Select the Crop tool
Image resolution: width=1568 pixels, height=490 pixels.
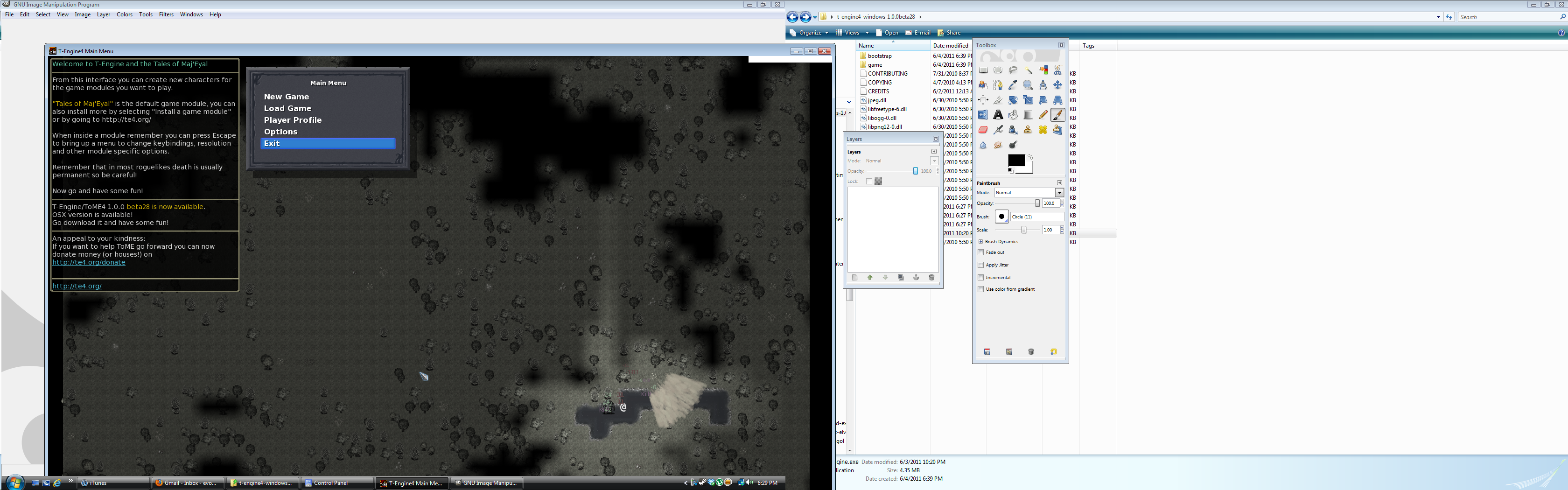998,100
